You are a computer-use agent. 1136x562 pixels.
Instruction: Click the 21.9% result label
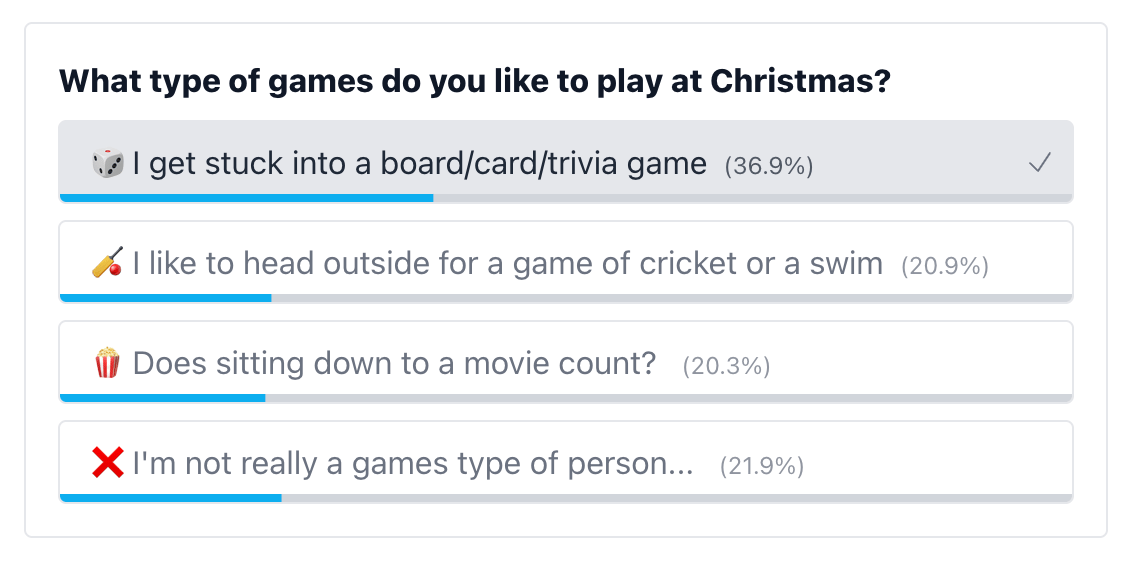point(761,466)
